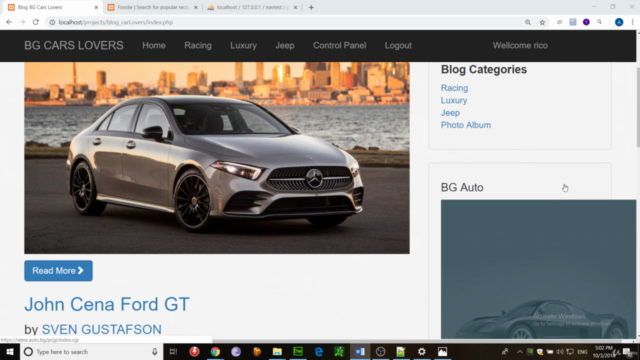
Task: Open Microsoft Word from the taskbar
Action: (360, 351)
